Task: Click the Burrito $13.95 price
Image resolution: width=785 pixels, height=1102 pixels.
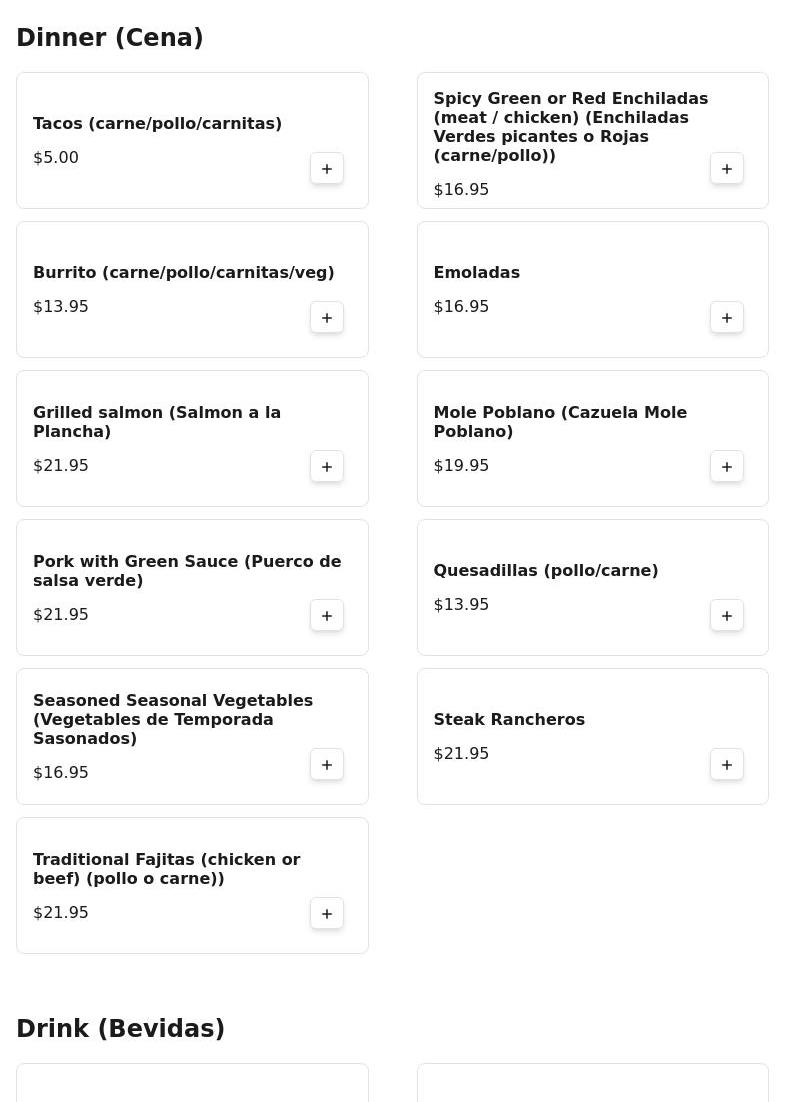Action: [61, 306]
